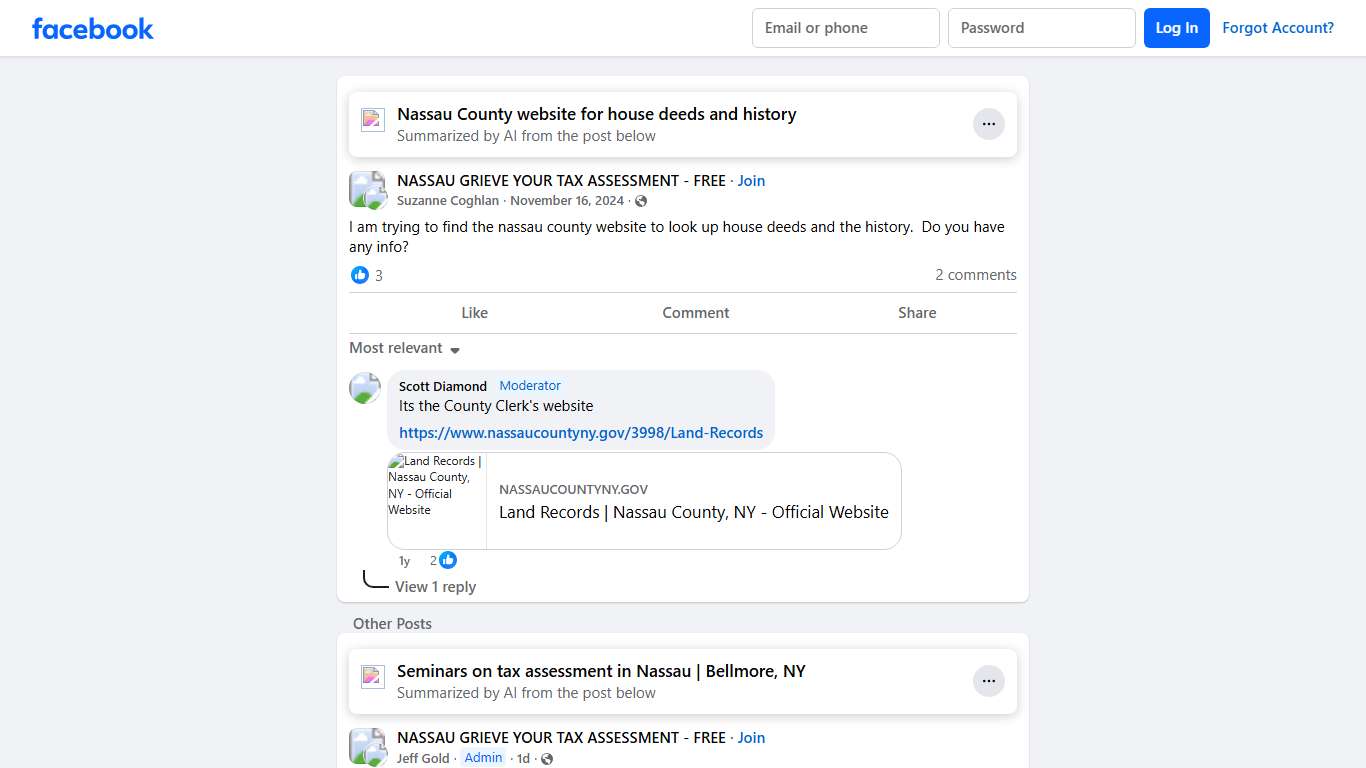Click Comment on the deeds post
The image size is (1366, 768).
point(695,312)
